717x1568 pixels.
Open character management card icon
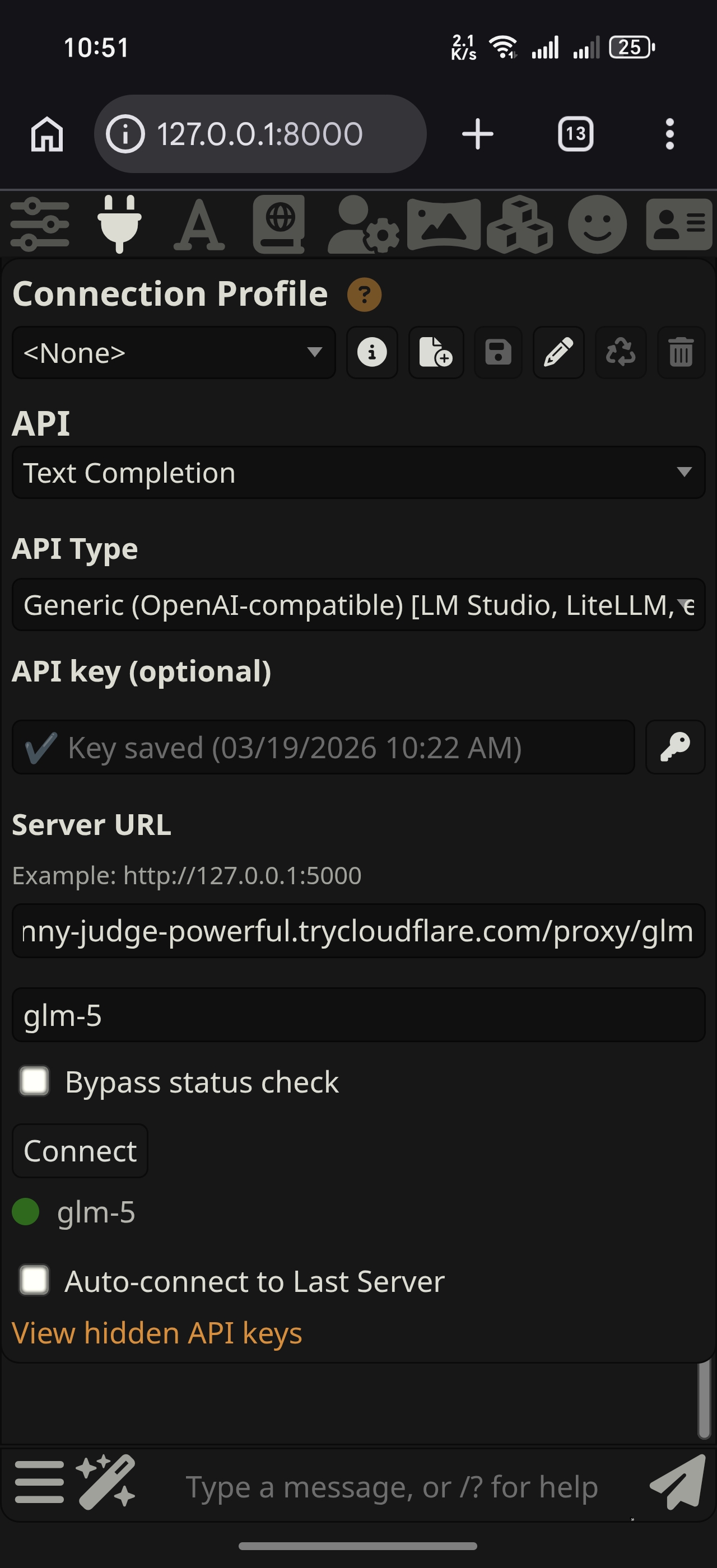[679, 224]
